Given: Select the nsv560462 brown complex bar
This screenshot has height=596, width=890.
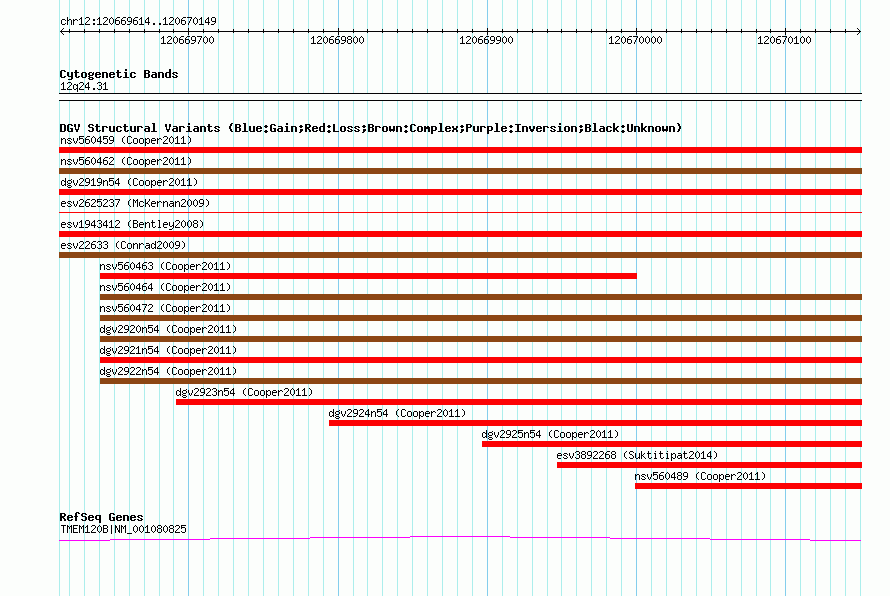Looking at the screenshot, I should coord(460,171).
